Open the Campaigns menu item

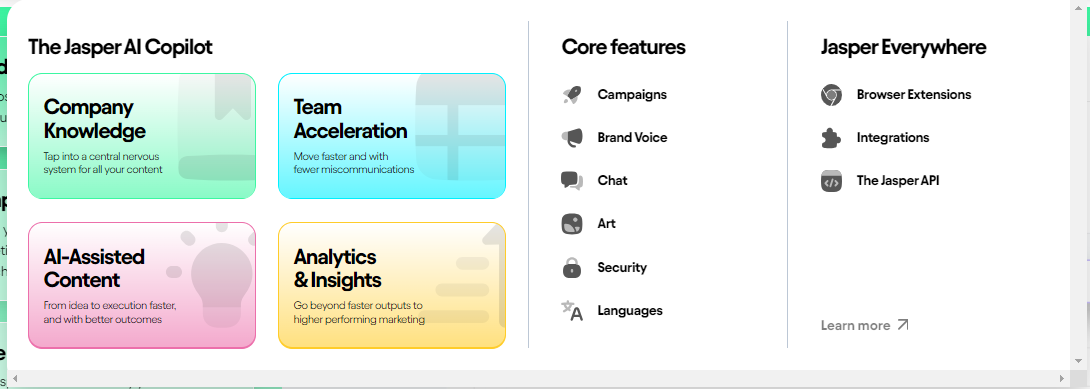(632, 94)
